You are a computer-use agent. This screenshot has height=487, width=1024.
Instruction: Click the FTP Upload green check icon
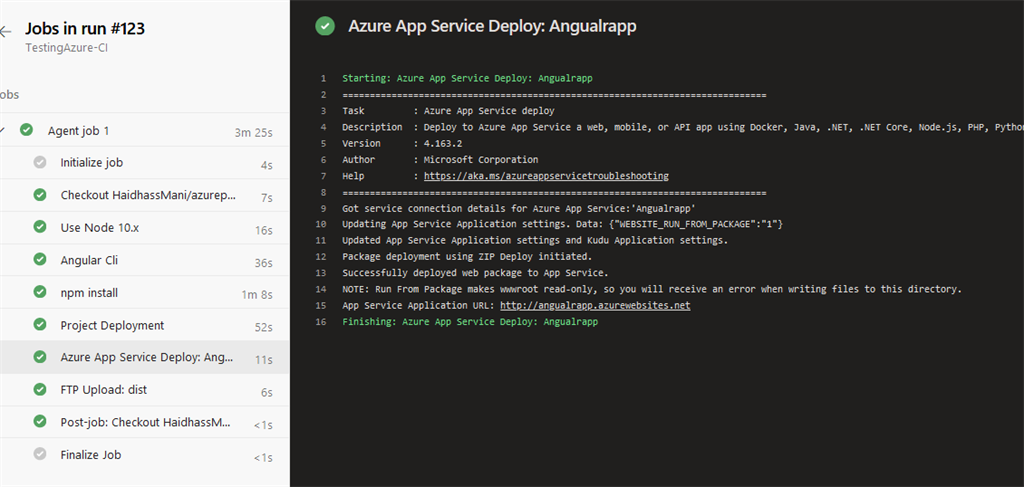click(40, 390)
